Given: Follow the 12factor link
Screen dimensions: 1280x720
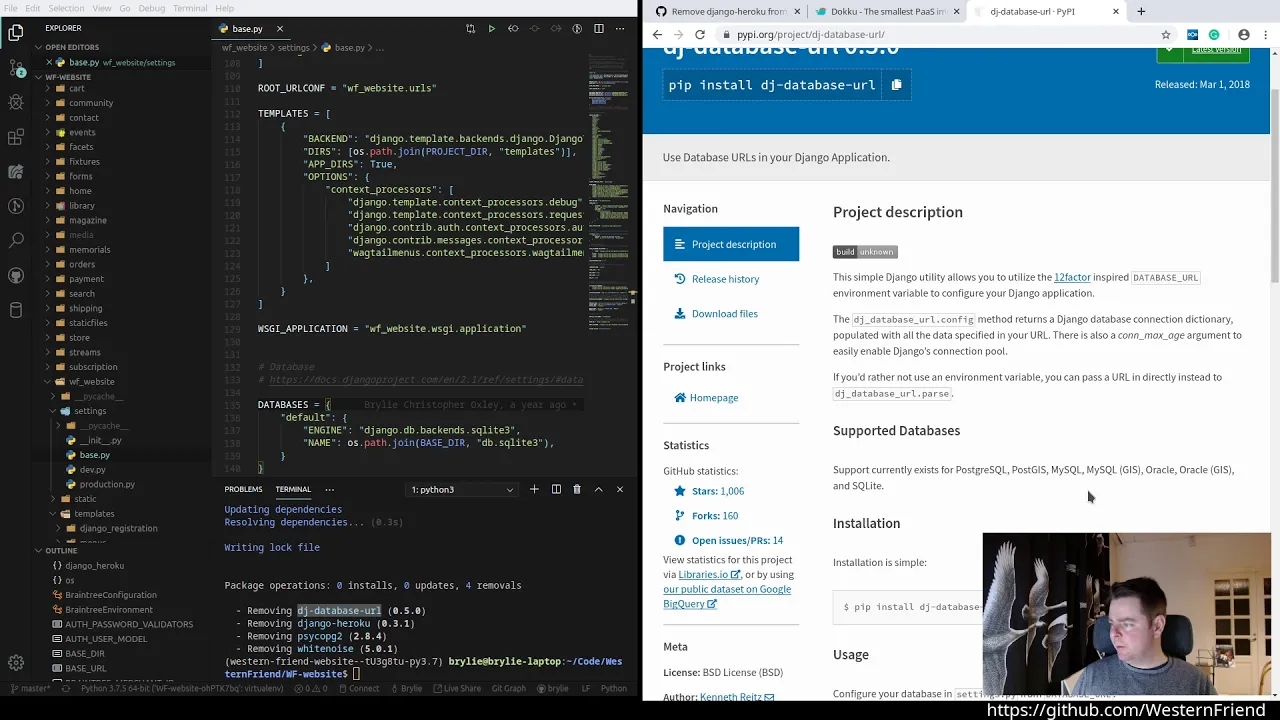Looking at the screenshot, I should click(x=1072, y=277).
